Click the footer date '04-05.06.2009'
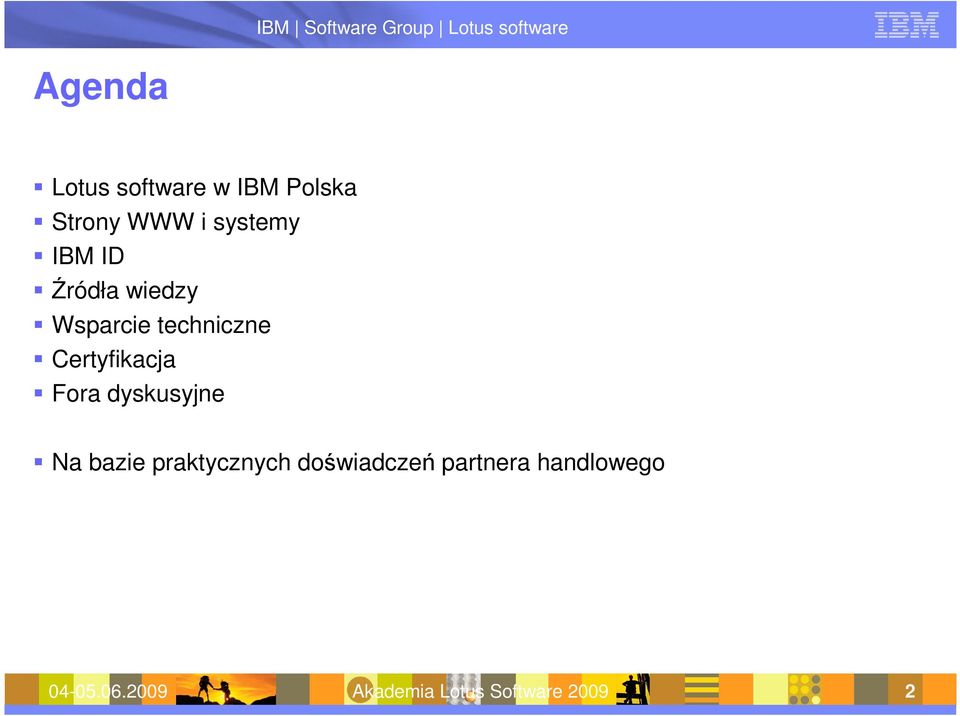The height and width of the screenshot is (716, 960). point(108,691)
